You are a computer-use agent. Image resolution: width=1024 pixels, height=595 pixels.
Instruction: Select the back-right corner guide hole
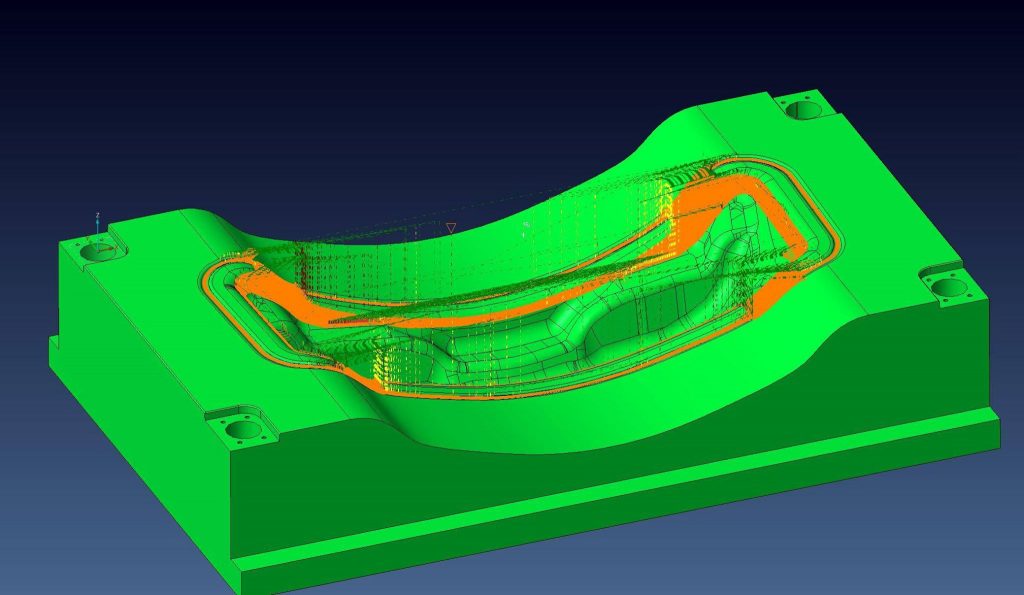coord(801,110)
